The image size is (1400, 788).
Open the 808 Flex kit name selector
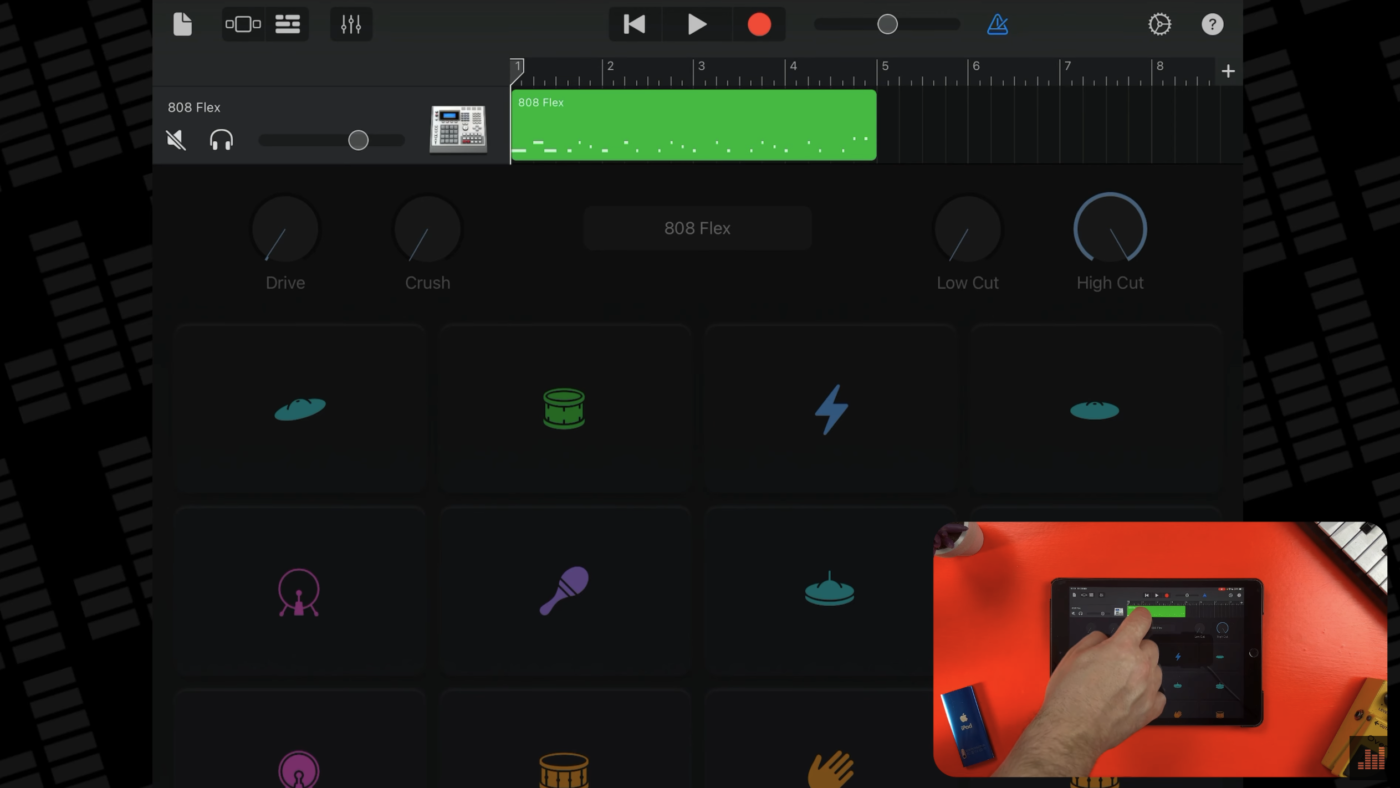coord(697,228)
